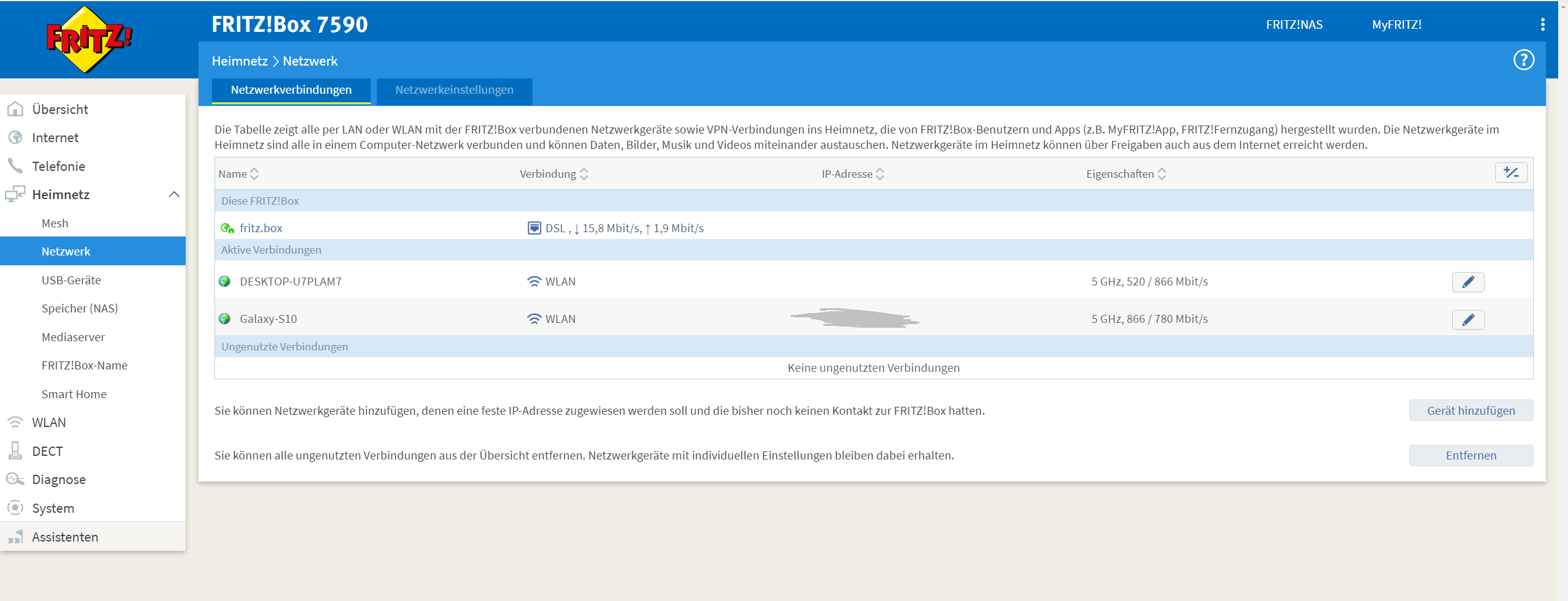Open the fritz.box link
The image size is (1568, 601).
[x=261, y=228]
